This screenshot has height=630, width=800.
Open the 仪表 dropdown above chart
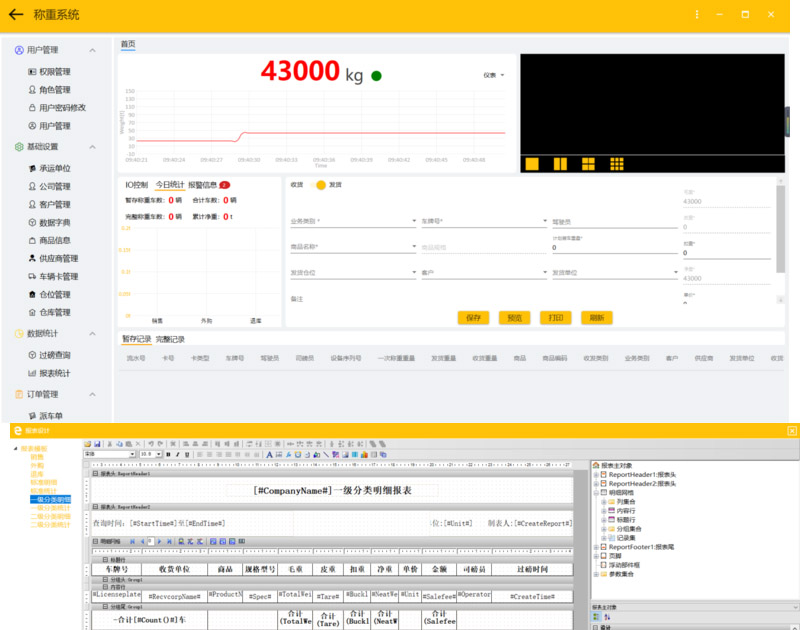(494, 75)
